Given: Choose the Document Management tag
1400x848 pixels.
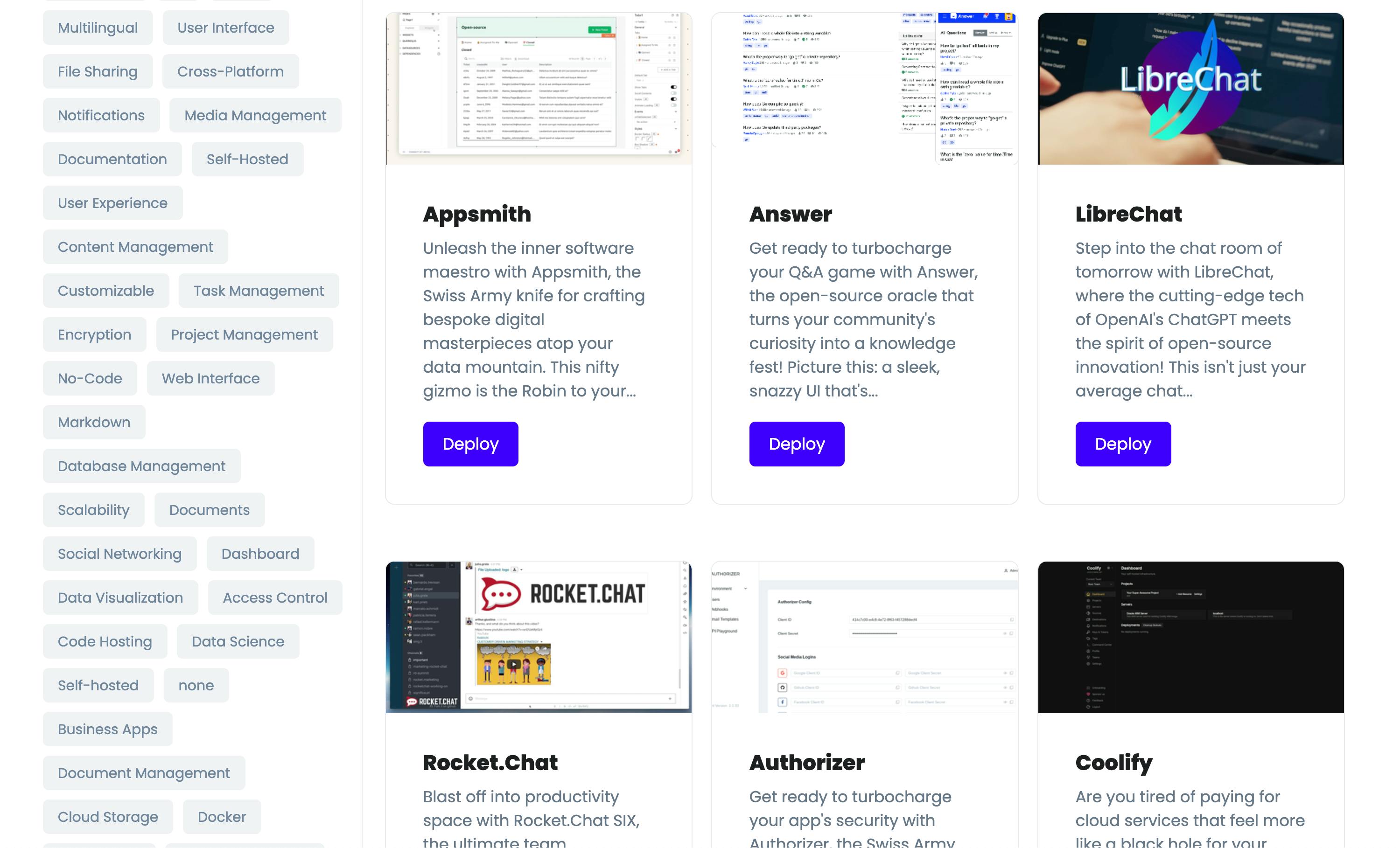Looking at the screenshot, I should coord(144,773).
